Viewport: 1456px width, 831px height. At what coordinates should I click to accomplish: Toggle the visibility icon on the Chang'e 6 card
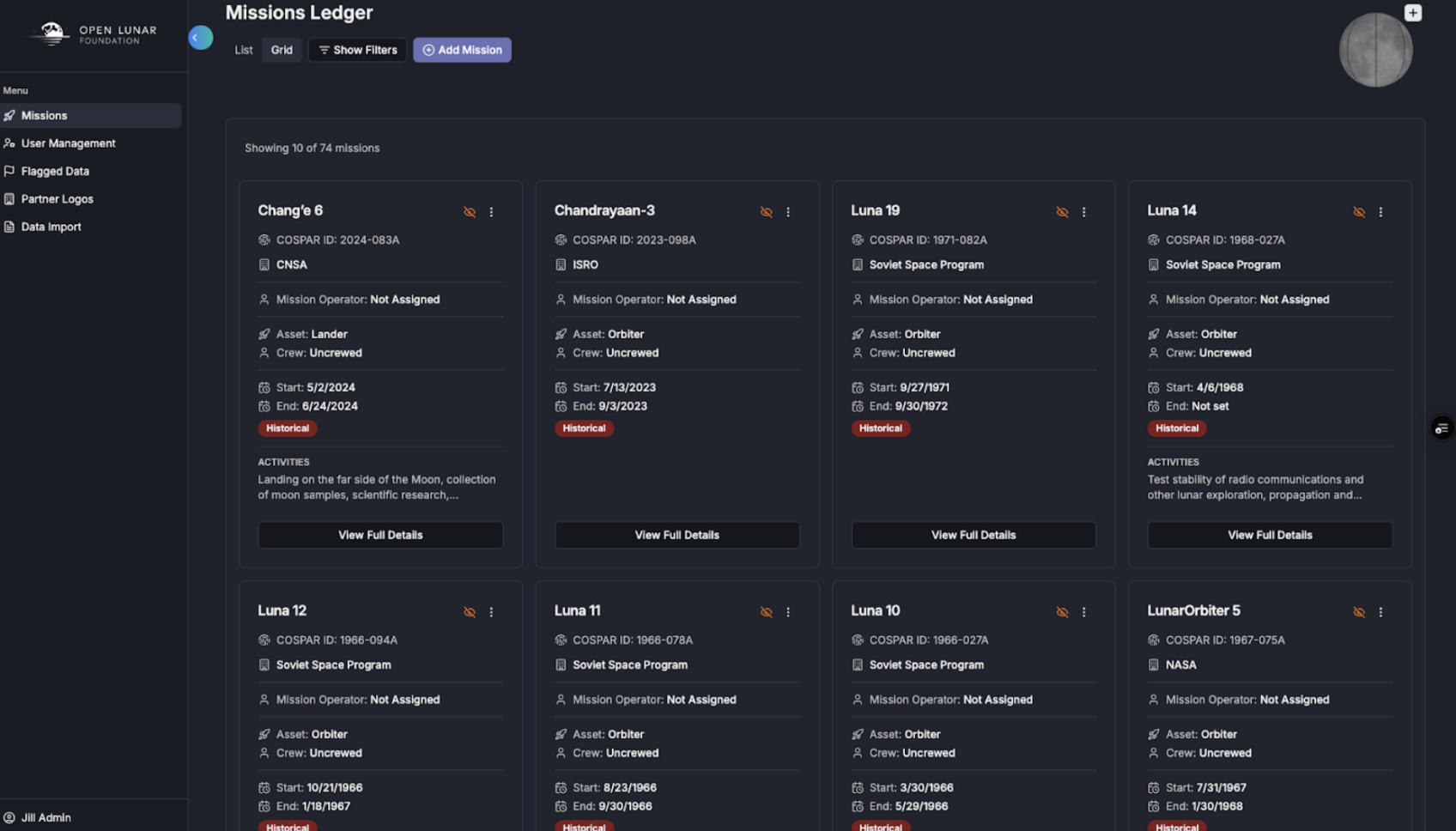pos(470,212)
